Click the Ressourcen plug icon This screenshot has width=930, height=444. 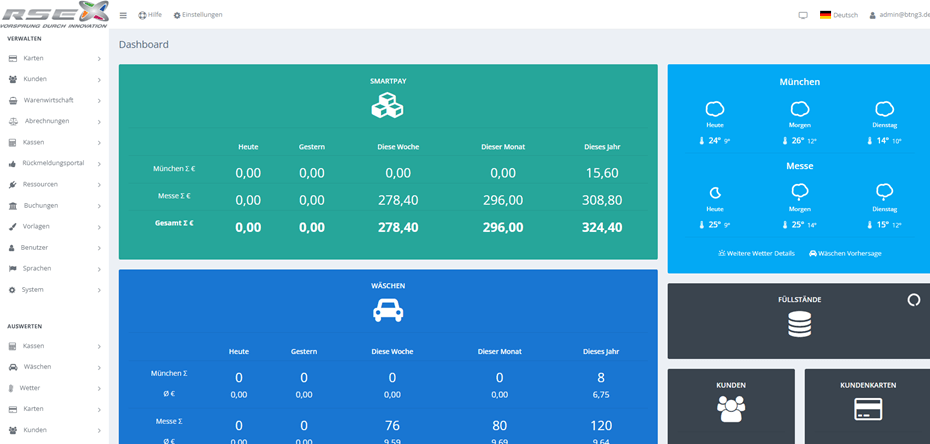click(12, 185)
